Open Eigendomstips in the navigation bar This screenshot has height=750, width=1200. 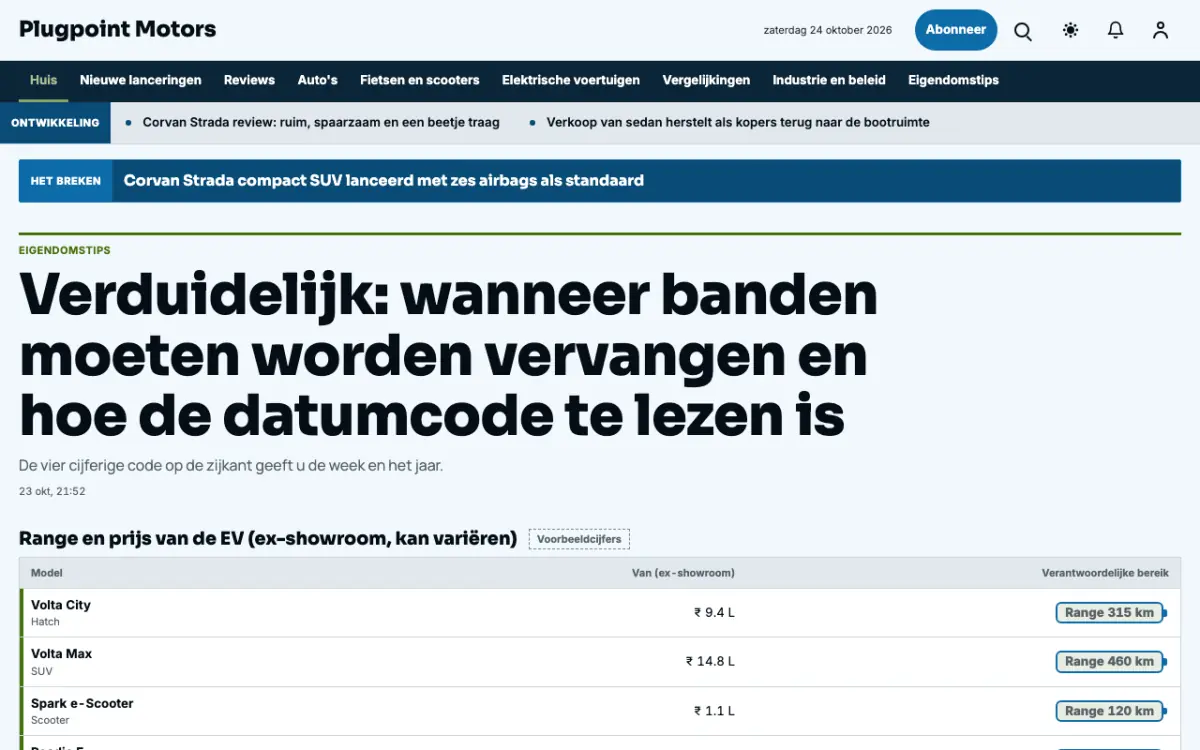[953, 80]
